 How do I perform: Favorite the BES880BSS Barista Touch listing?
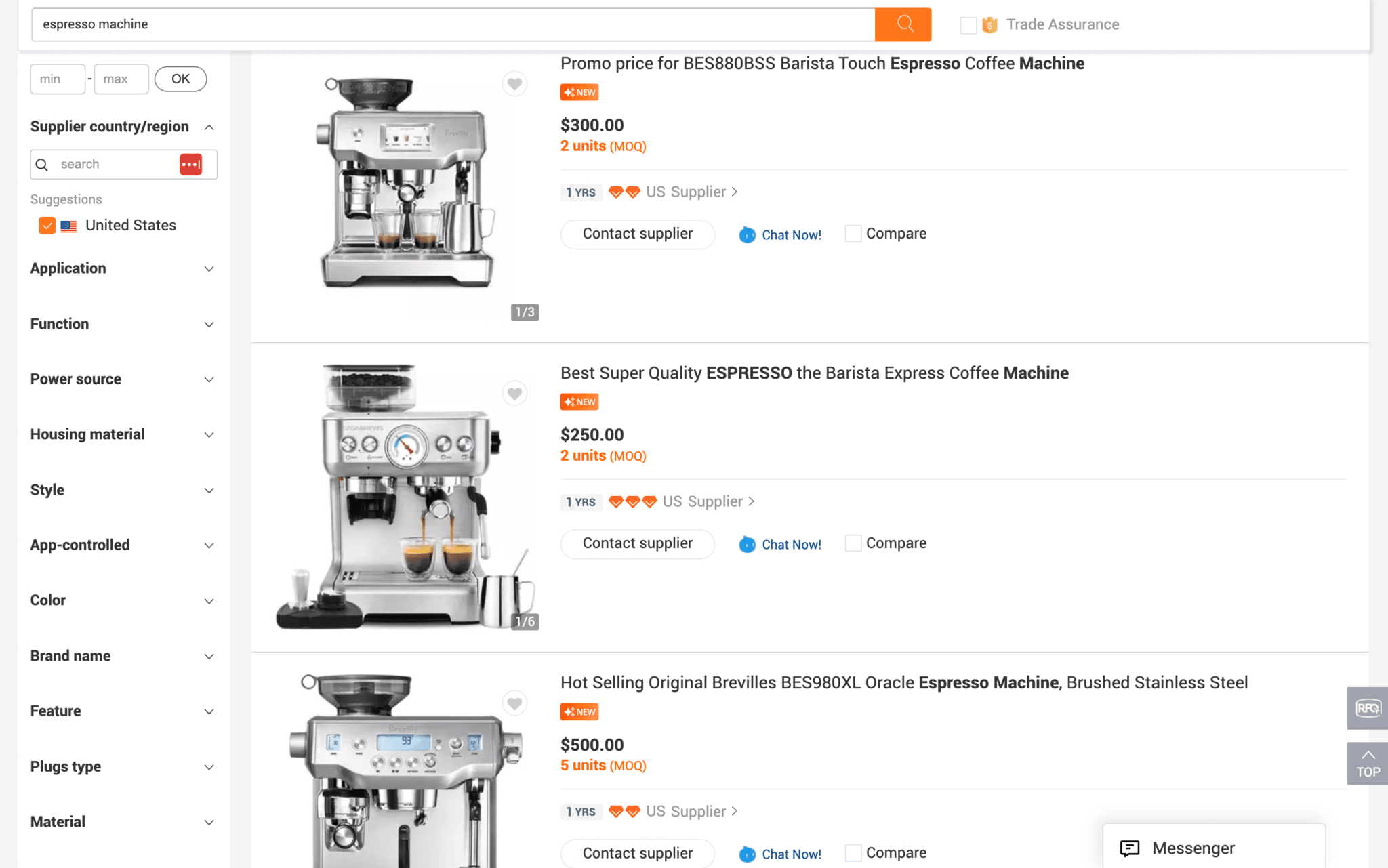(x=514, y=84)
